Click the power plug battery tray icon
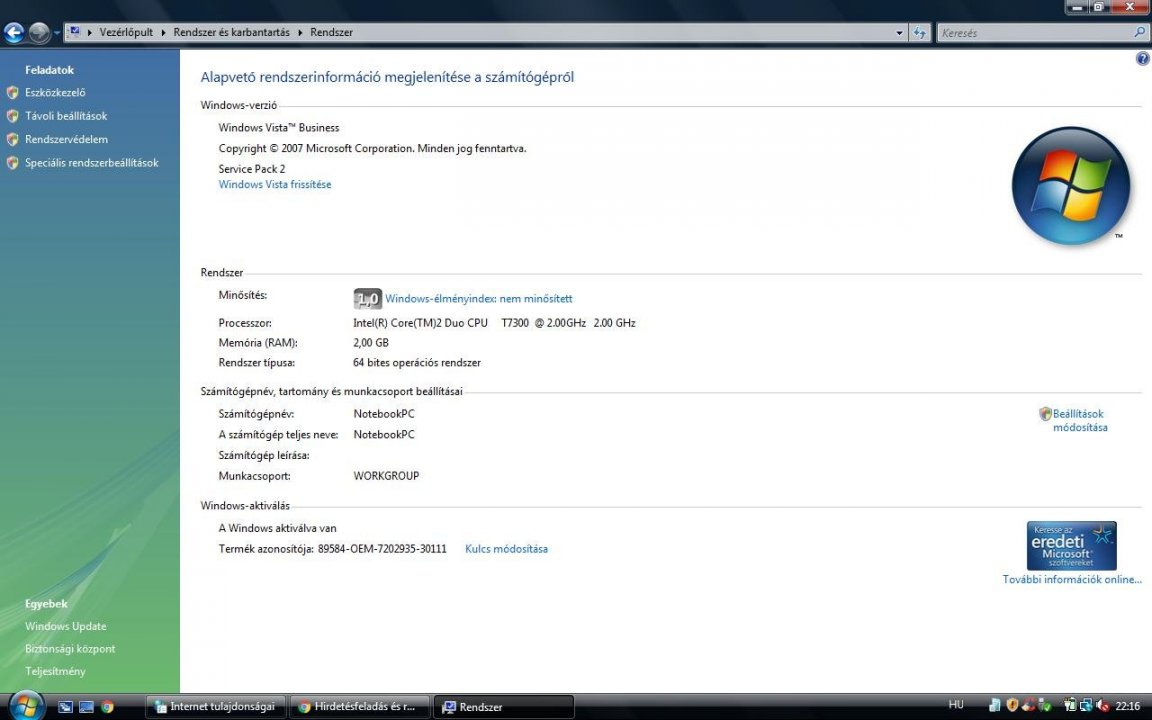 coord(1070,706)
